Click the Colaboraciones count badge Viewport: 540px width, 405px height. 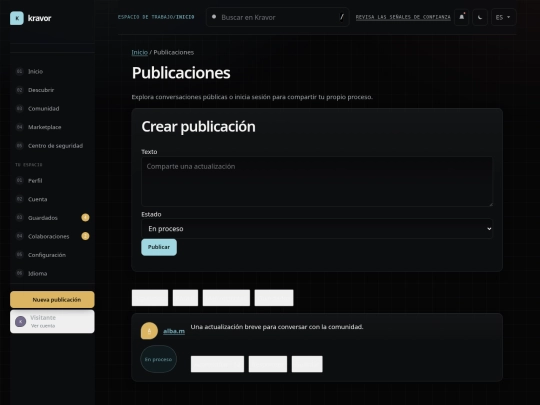point(85,236)
